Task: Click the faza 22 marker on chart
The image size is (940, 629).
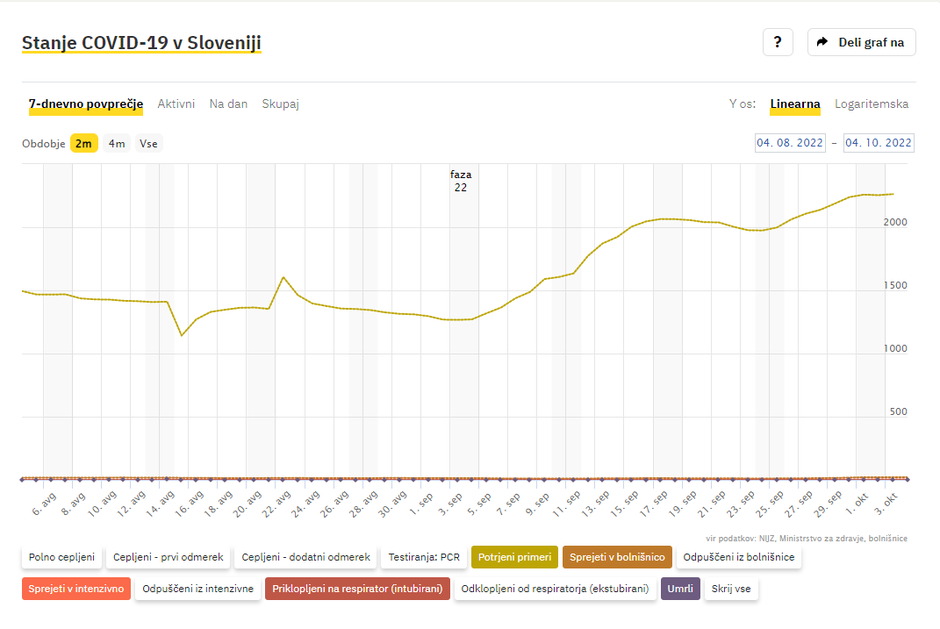Action: [460, 180]
